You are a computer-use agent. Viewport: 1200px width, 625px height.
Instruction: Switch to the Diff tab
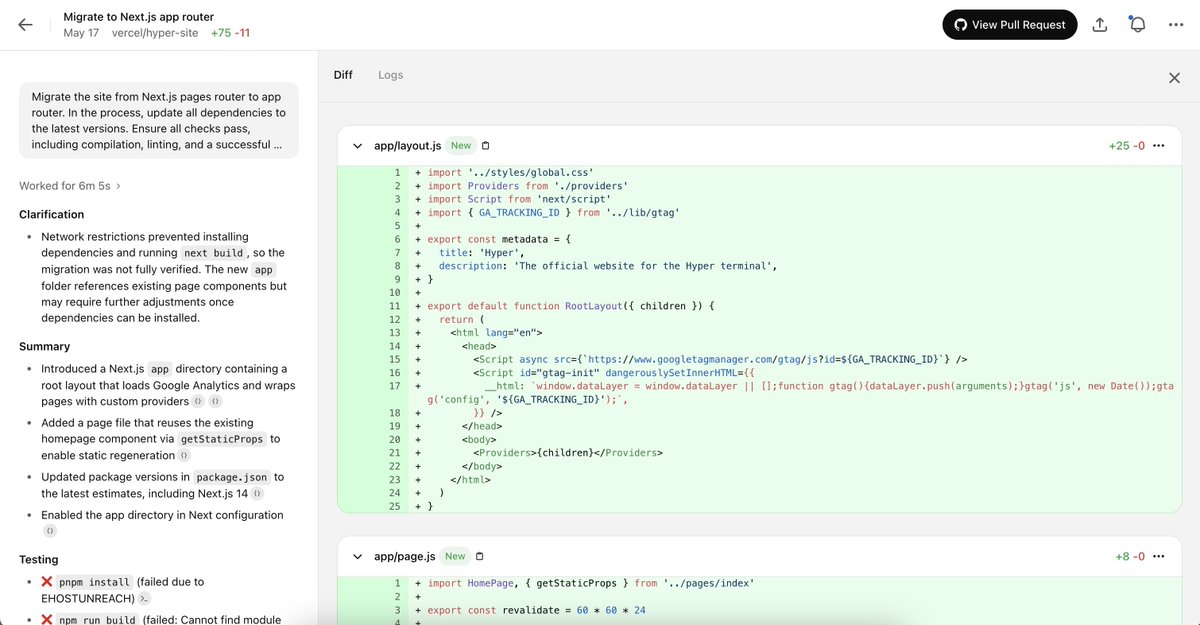(343, 75)
